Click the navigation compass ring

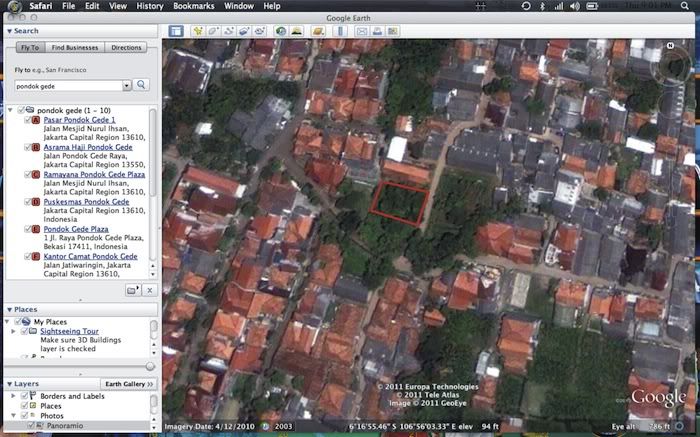pyautogui.click(x=671, y=67)
